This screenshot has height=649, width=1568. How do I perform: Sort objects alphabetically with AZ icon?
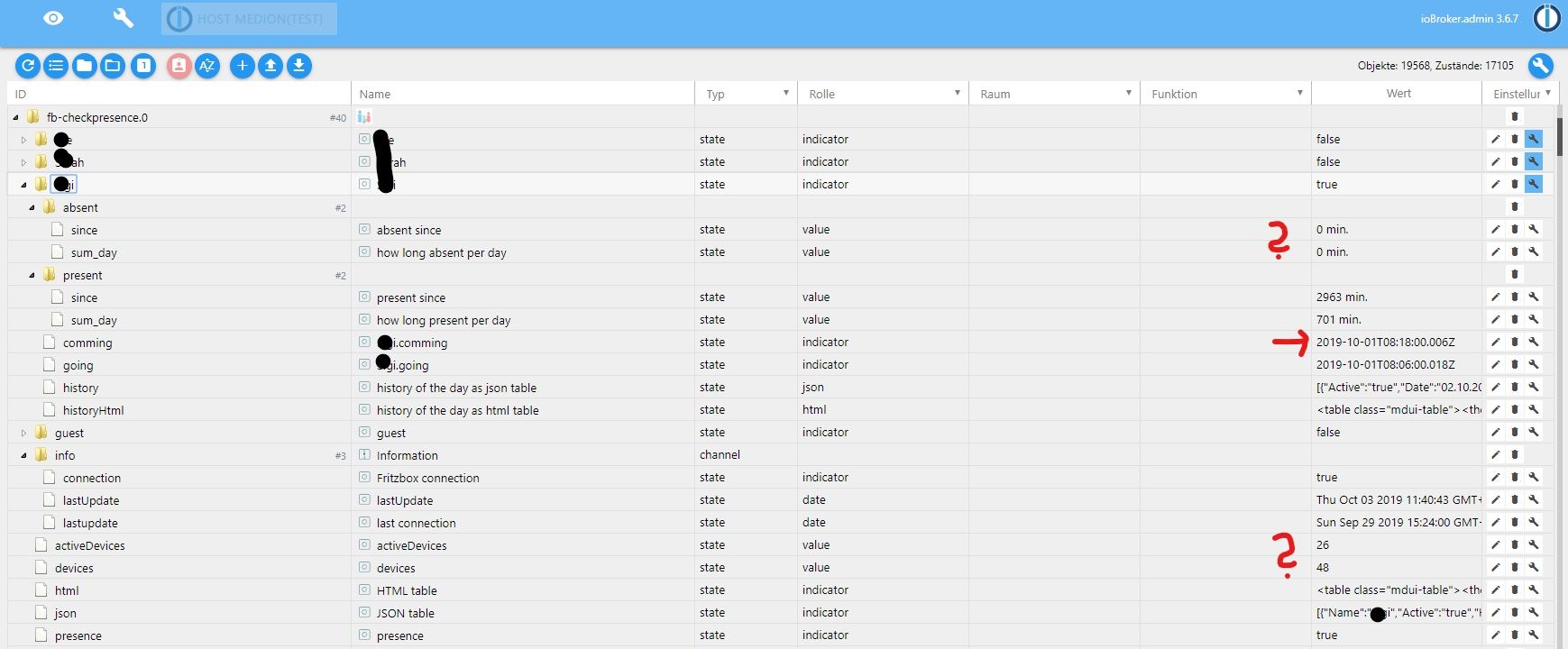[207, 66]
